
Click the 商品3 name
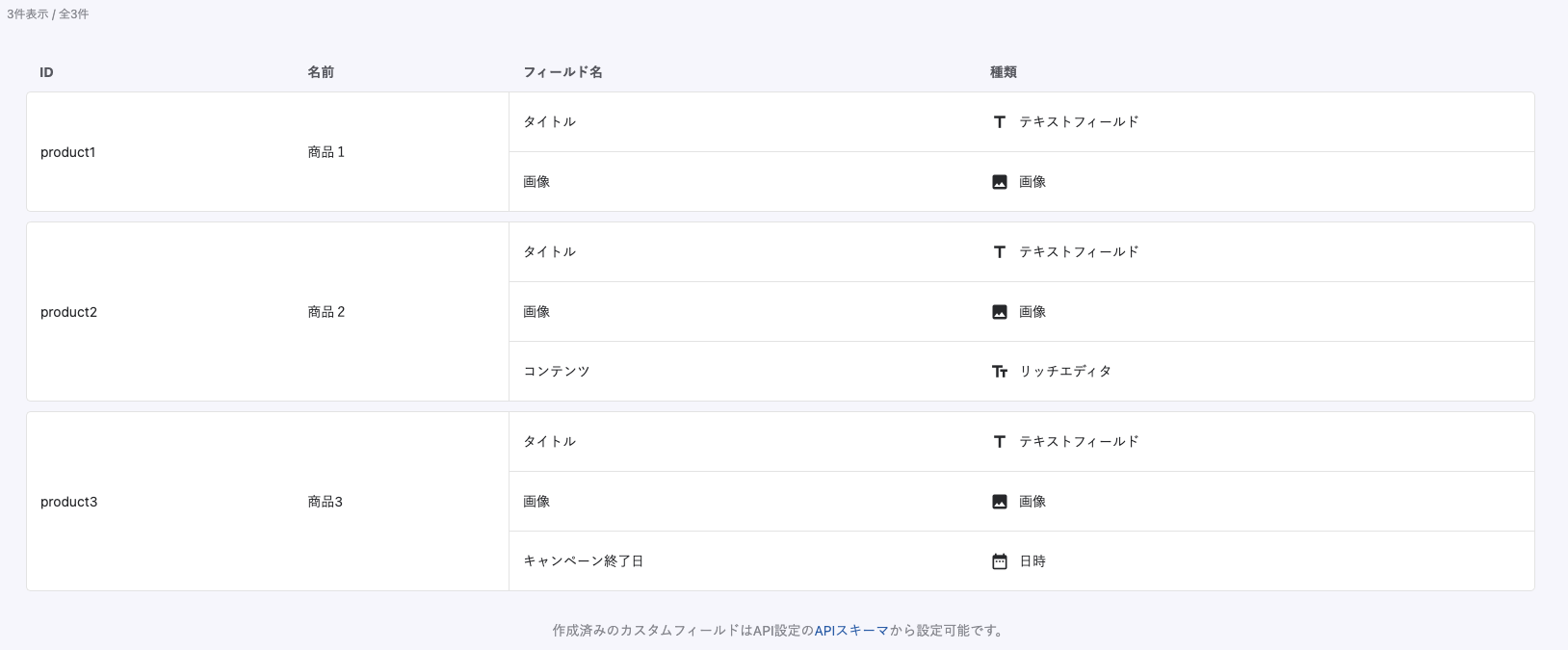[x=325, y=502]
